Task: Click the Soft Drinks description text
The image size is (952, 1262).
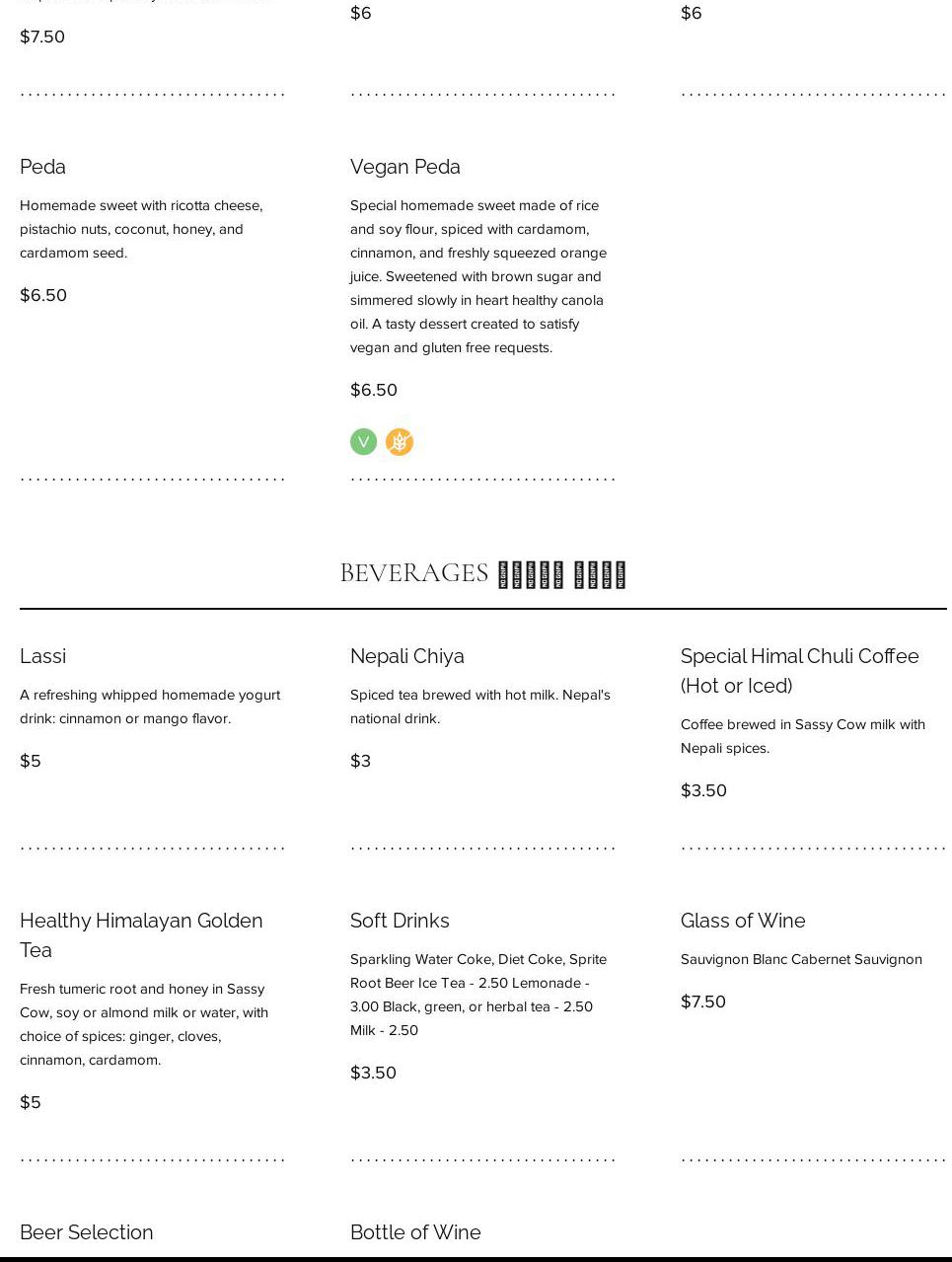Action: click(478, 994)
